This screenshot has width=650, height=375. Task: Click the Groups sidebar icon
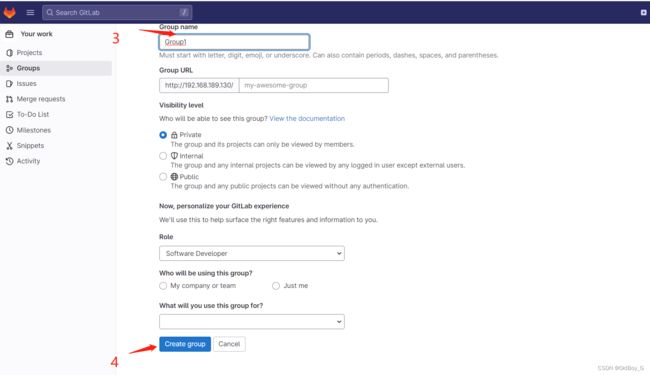(x=10, y=68)
